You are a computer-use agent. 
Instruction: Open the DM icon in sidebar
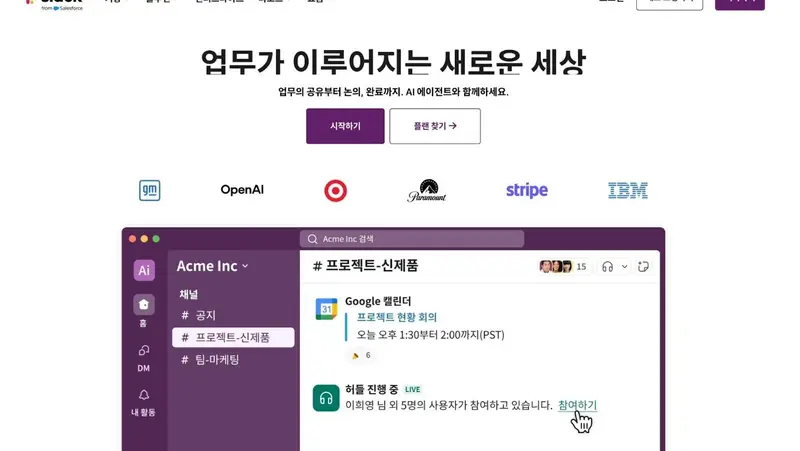[144, 350]
